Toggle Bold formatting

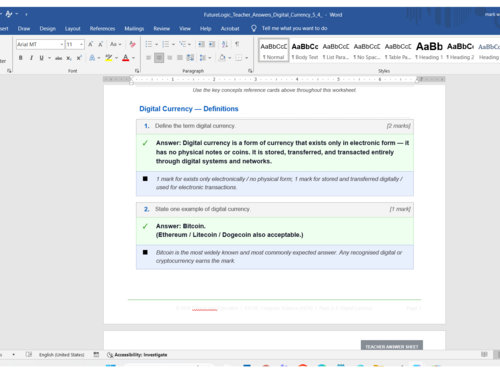pyautogui.click(x=21, y=58)
